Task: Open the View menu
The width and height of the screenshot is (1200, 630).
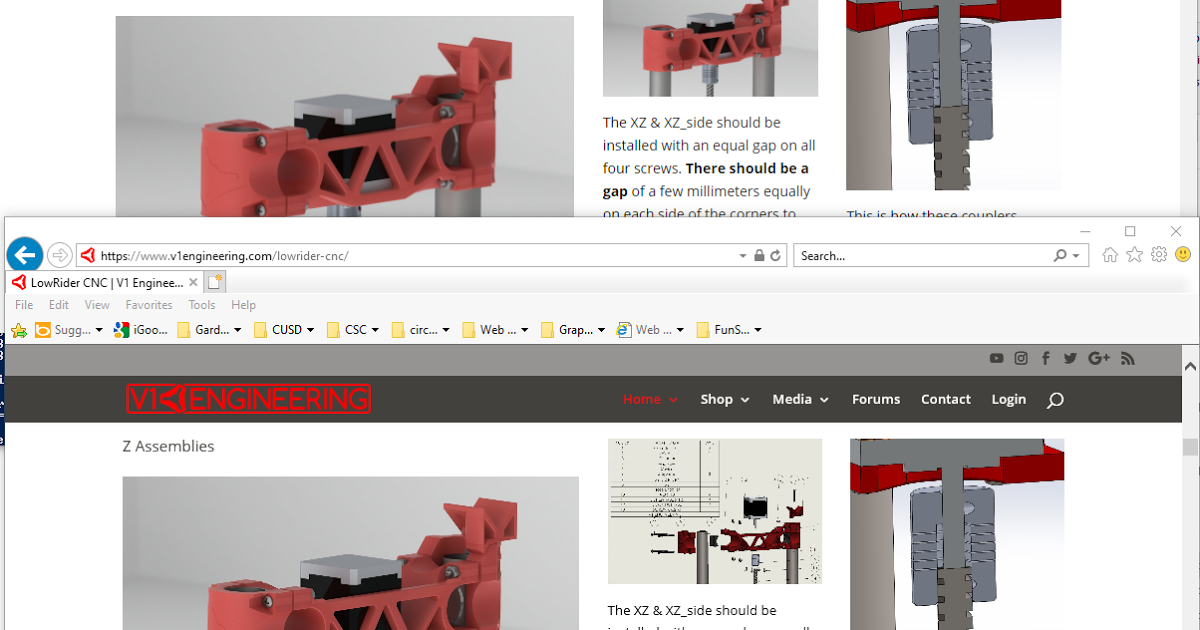Action: [97, 305]
